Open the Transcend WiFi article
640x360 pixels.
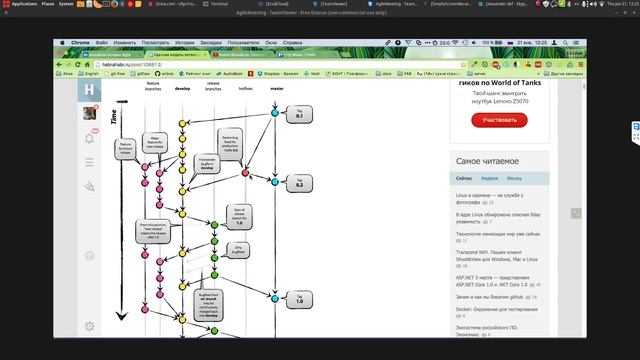pyautogui.click(x=497, y=256)
